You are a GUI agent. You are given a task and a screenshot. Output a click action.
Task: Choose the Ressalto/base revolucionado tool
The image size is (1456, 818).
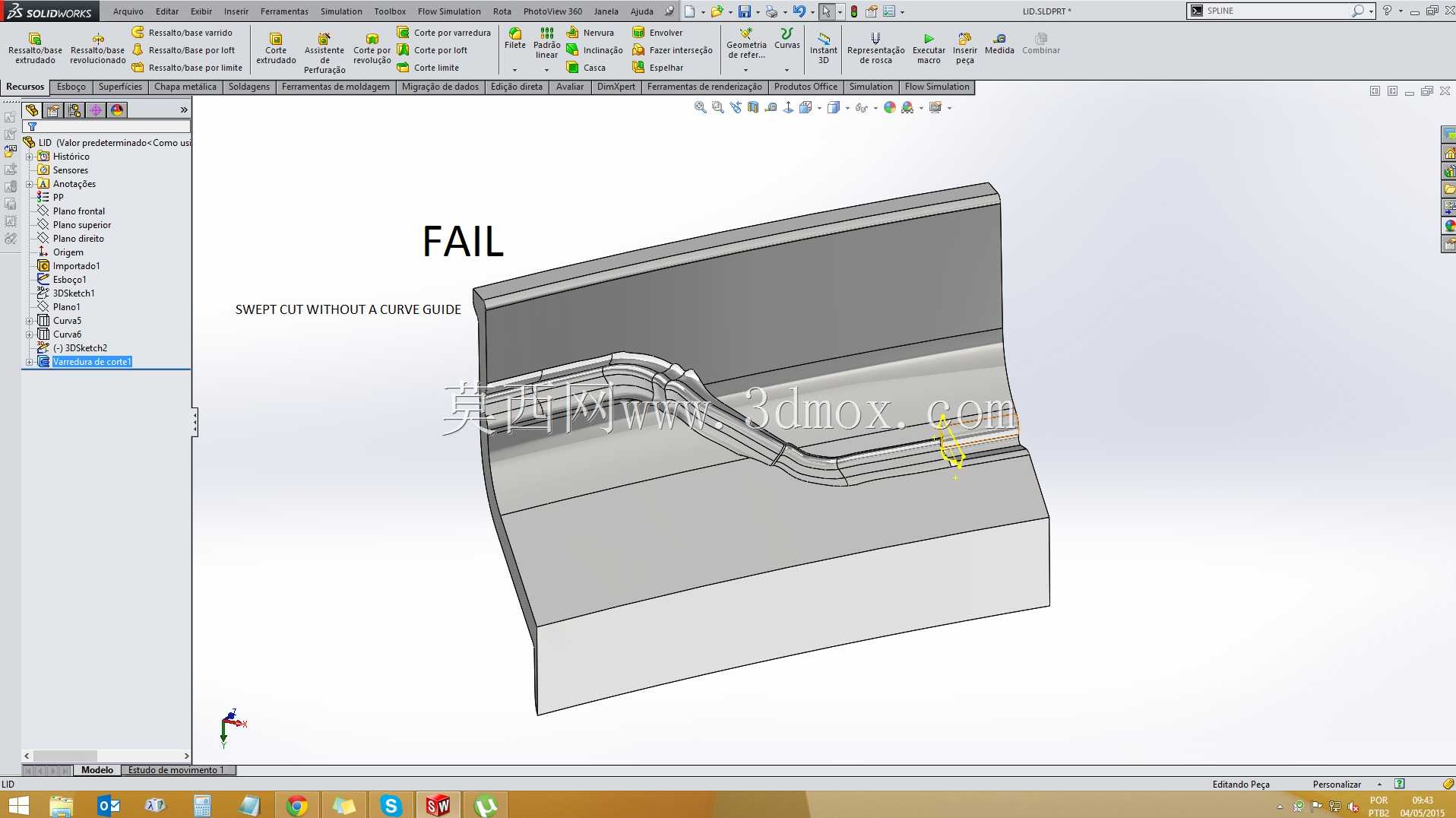click(98, 48)
